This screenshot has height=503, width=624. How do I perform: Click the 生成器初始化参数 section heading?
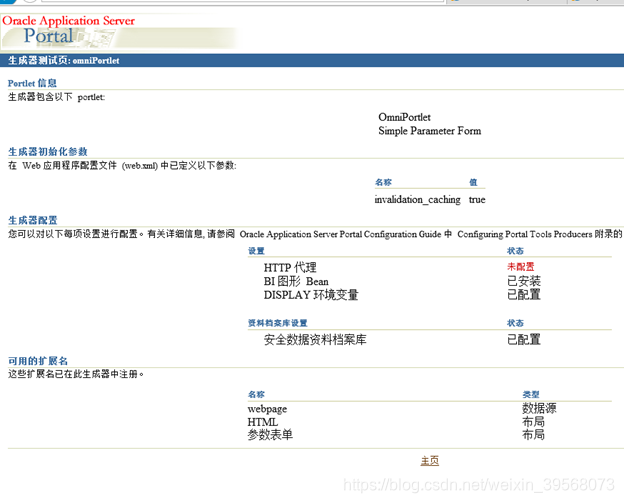[x=47, y=152]
